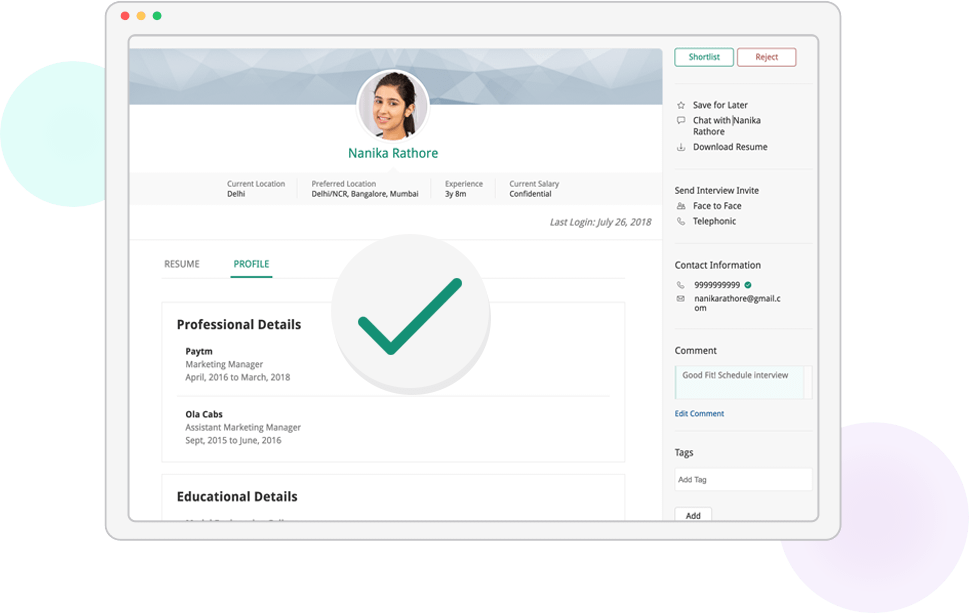Click Nanika Rathore's profile photo
The image size is (969, 613).
click(x=393, y=105)
